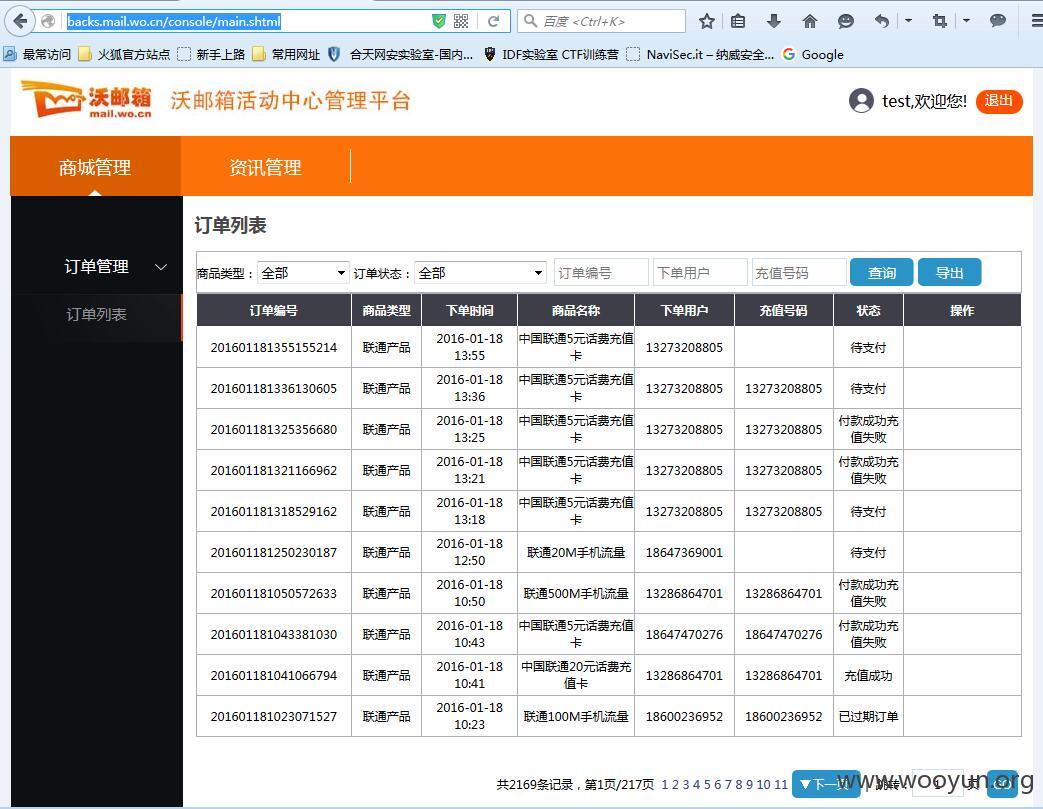1043x809 pixels.
Task: Open the Google bookmark
Action: pyautogui.click(x=814, y=55)
